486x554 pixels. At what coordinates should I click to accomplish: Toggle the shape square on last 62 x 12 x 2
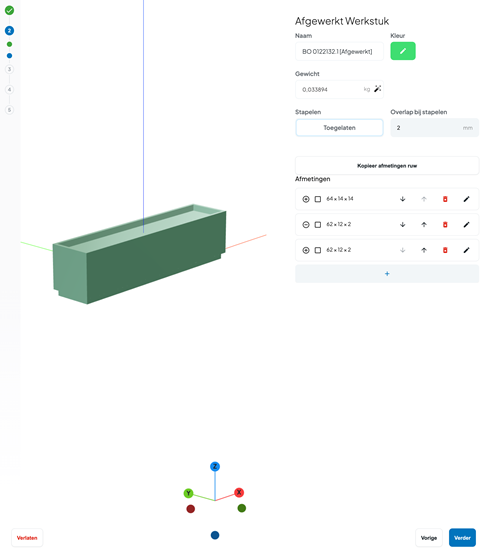click(318, 250)
